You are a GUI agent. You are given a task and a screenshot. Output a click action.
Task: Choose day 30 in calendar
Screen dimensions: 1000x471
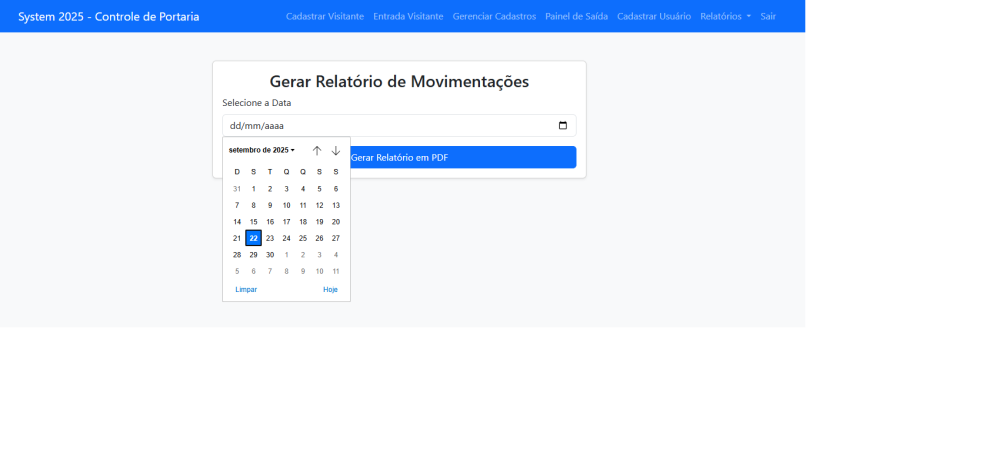click(x=270, y=254)
